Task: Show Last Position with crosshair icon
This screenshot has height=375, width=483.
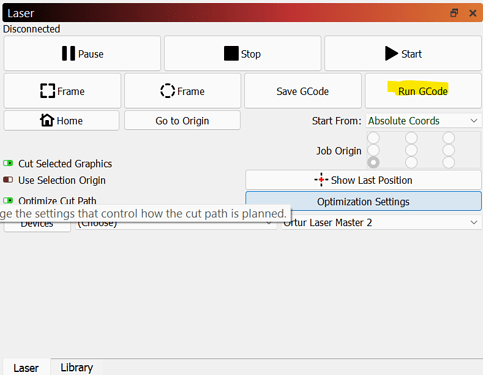Action: (363, 180)
